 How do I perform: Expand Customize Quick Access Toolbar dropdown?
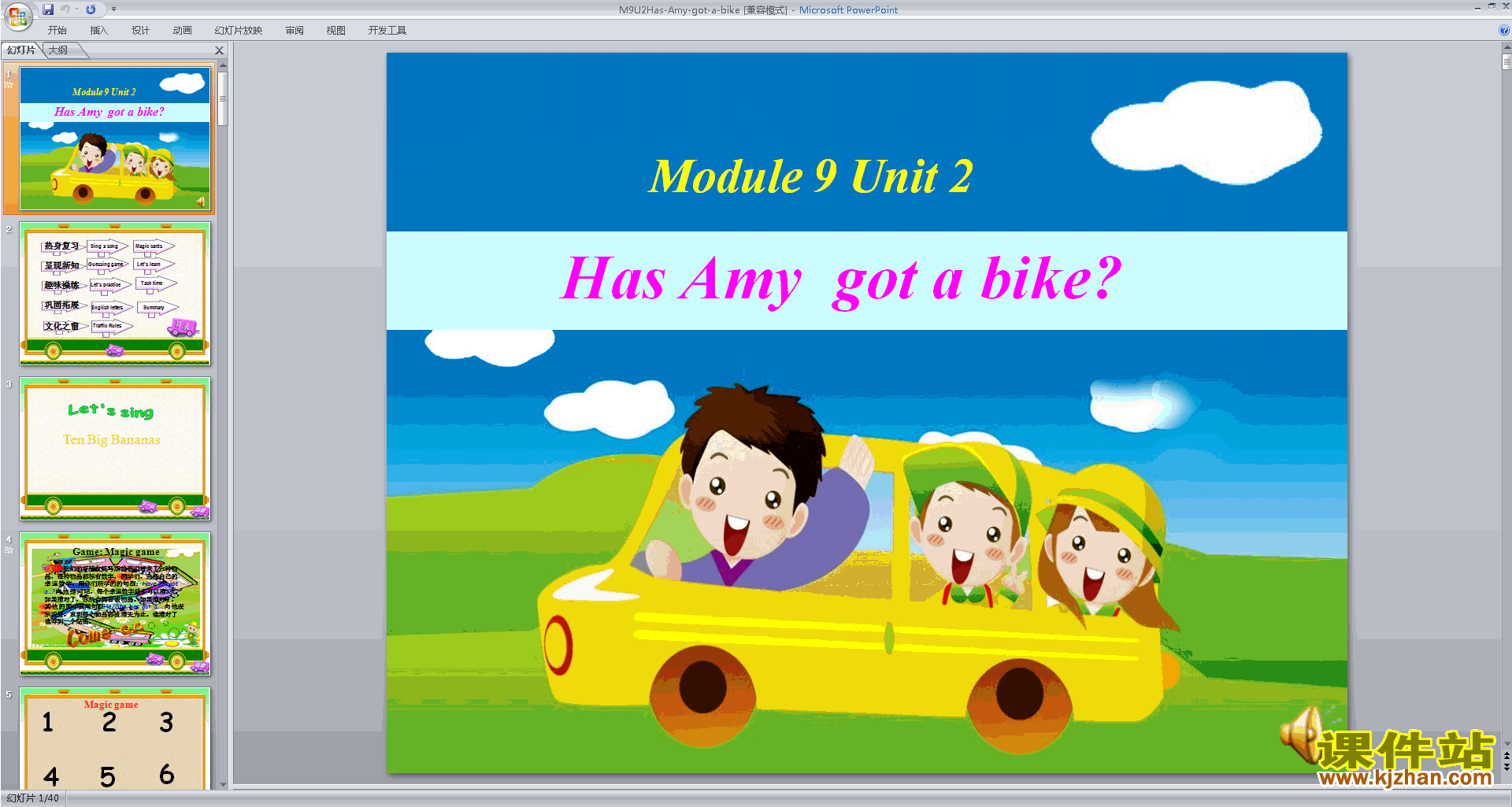113,9
